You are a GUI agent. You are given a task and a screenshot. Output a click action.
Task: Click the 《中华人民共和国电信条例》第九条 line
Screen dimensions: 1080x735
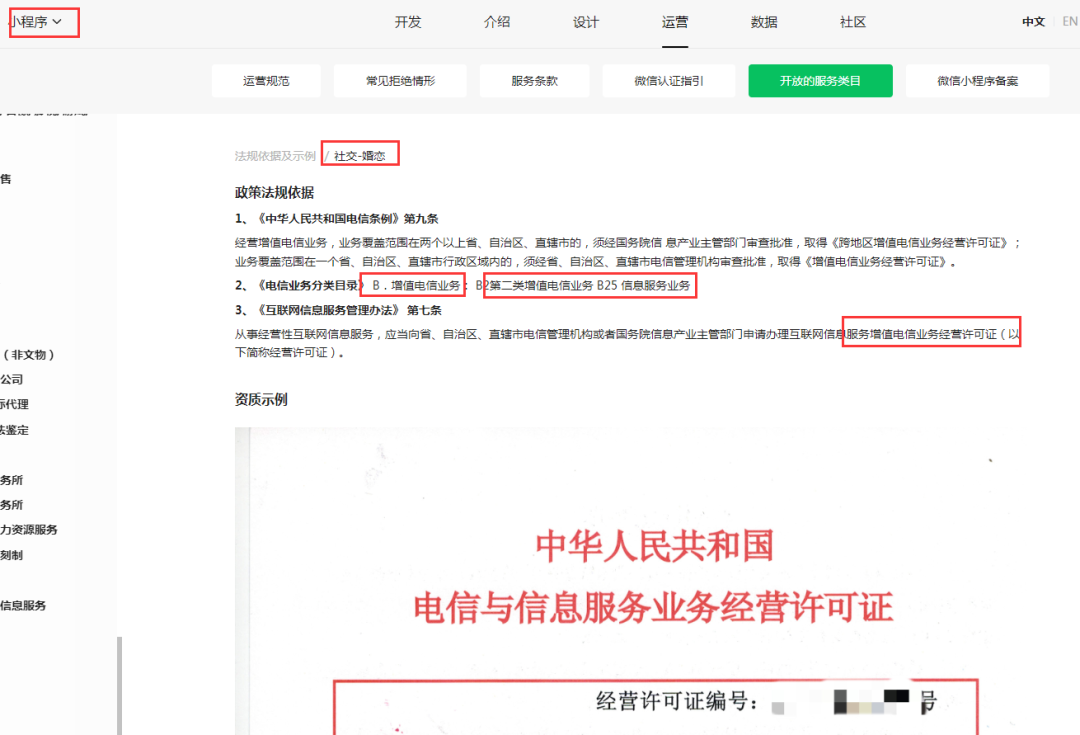[x=337, y=218]
